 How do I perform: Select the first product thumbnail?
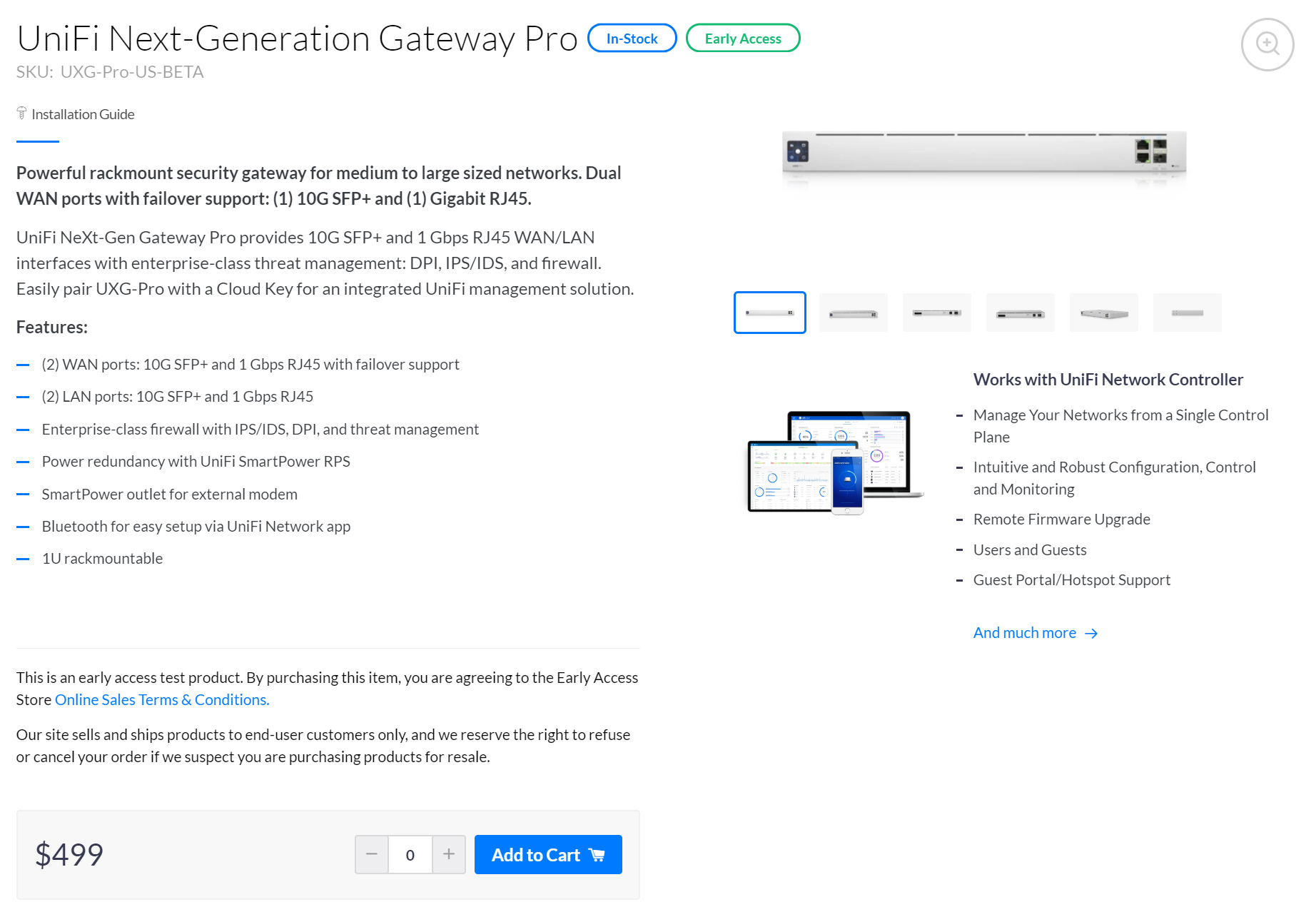click(770, 313)
